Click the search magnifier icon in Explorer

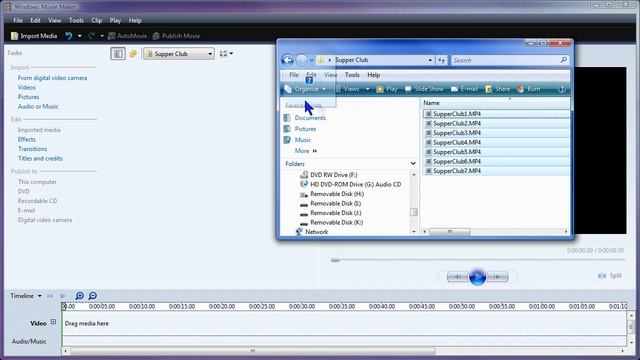[564, 60]
